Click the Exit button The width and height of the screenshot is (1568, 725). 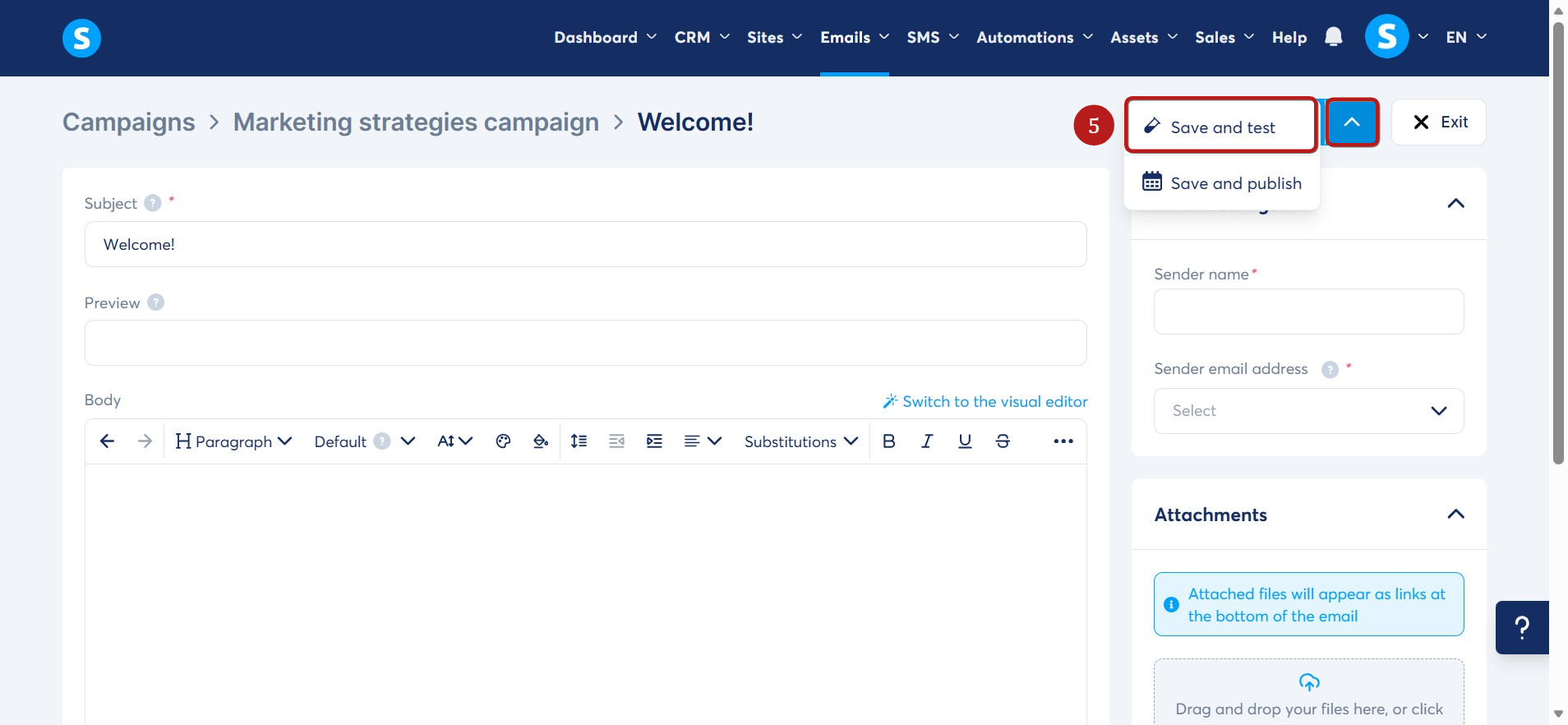pyautogui.click(x=1439, y=122)
